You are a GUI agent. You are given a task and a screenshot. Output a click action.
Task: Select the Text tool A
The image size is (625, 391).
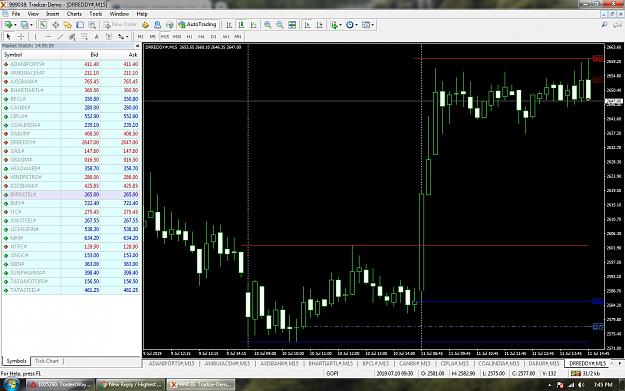pos(96,37)
